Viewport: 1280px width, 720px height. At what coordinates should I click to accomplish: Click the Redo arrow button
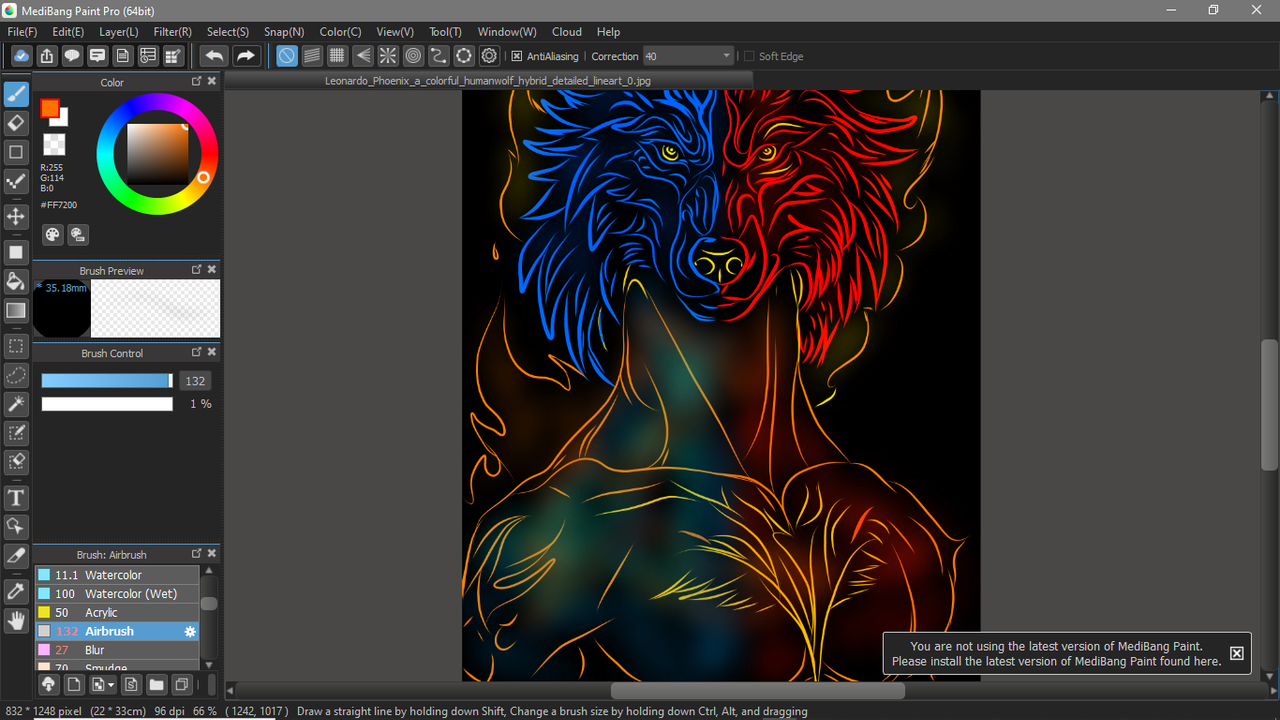[246, 56]
